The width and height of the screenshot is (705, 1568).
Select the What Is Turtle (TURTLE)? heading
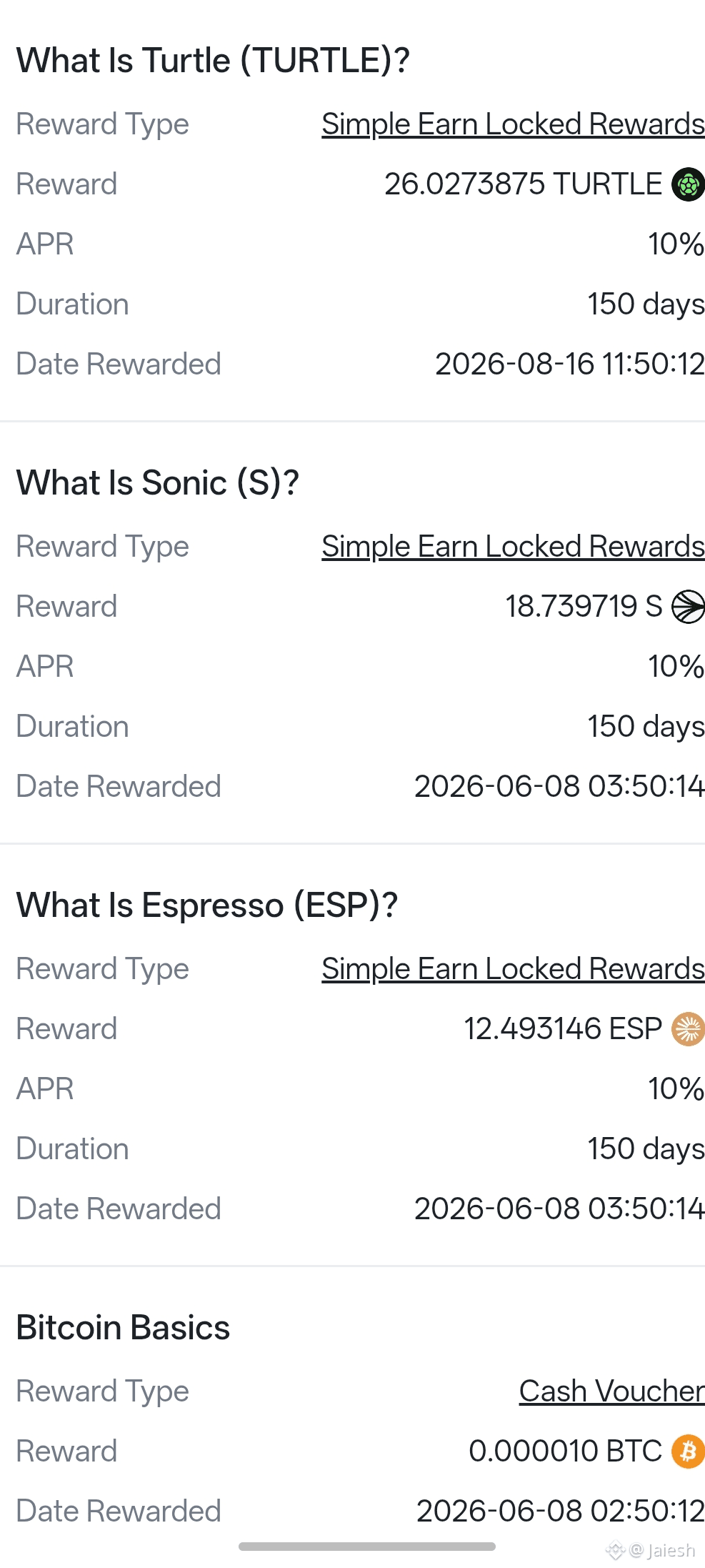click(213, 61)
